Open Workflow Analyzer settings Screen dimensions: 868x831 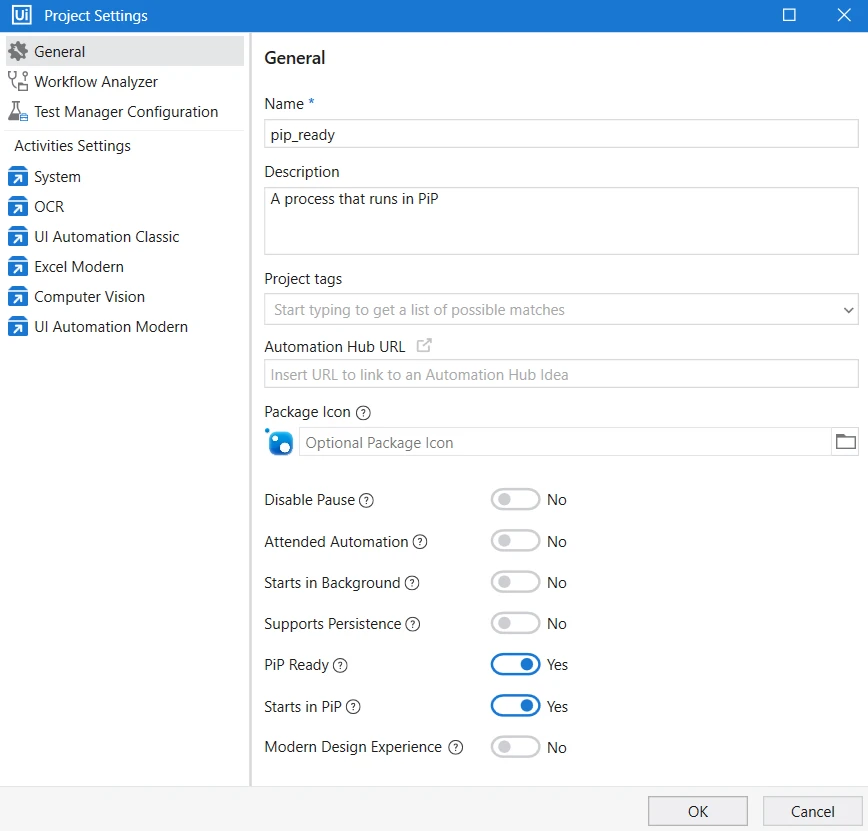pos(125,81)
